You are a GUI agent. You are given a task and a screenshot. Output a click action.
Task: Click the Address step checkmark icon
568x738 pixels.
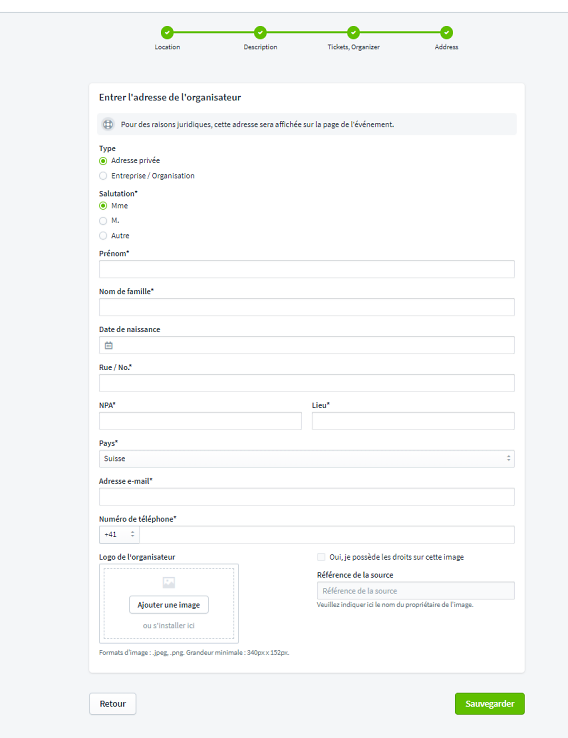(447, 32)
